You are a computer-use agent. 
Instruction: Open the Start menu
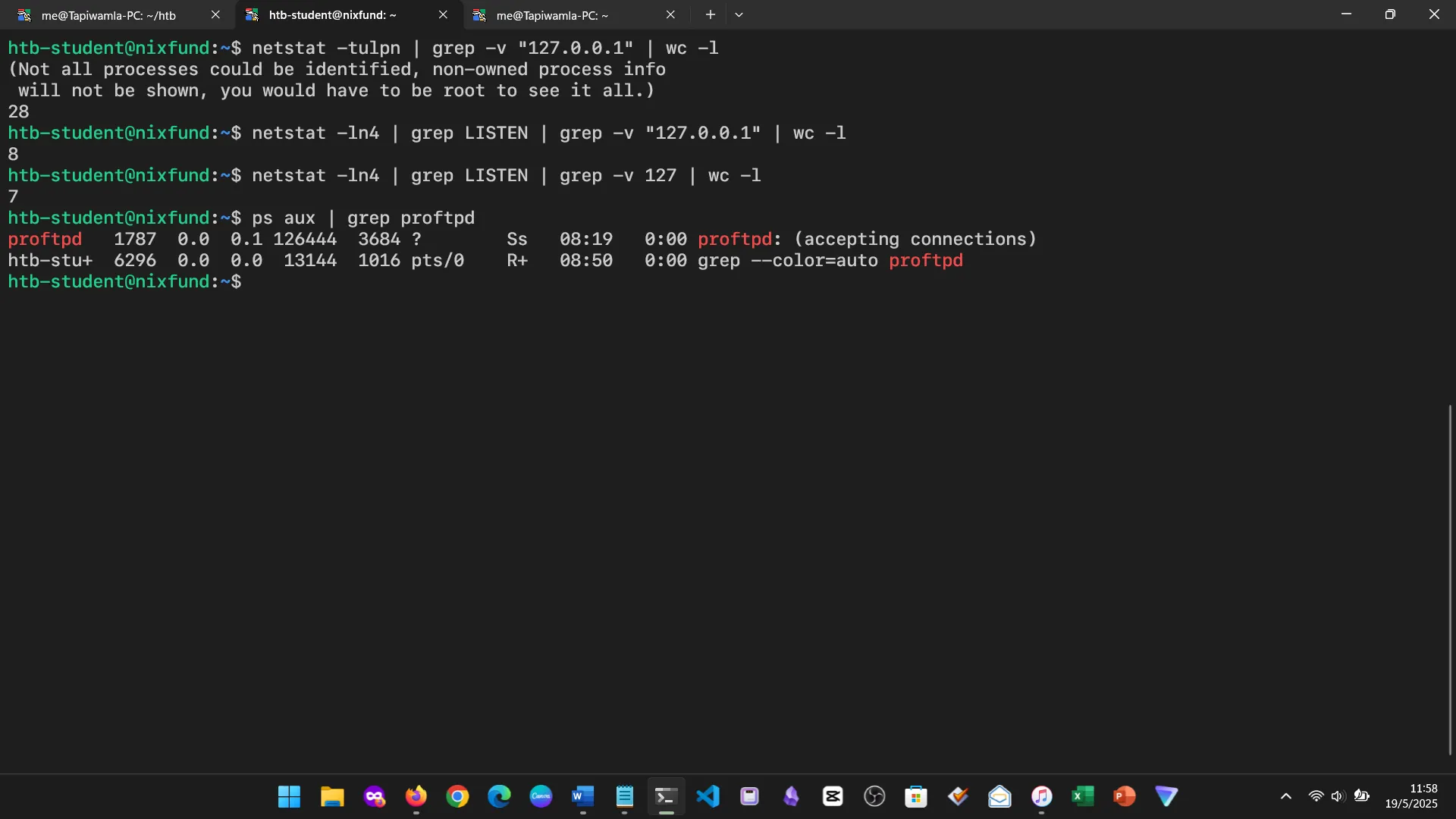click(x=289, y=796)
